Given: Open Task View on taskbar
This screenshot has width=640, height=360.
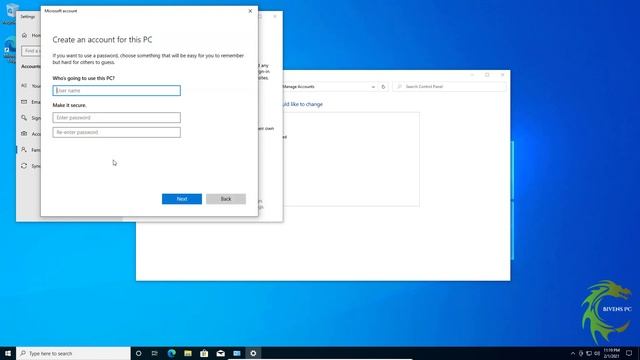Looking at the screenshot, I should click(x=155, y=353).
